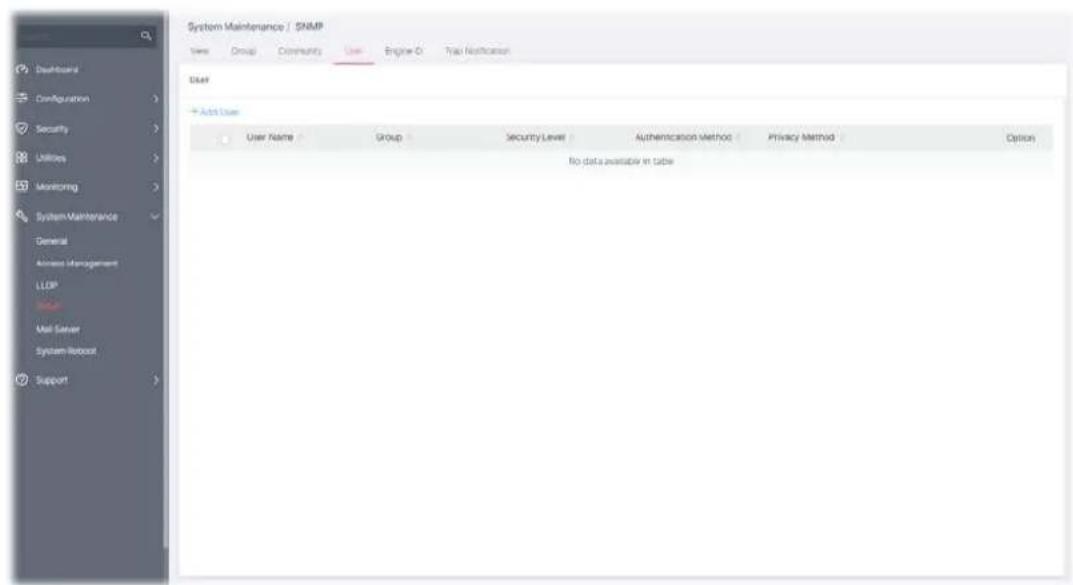The width and height of the screenshot is (1073, 585).
Task: Select the User tab
Action: click(x=354, y=51)
